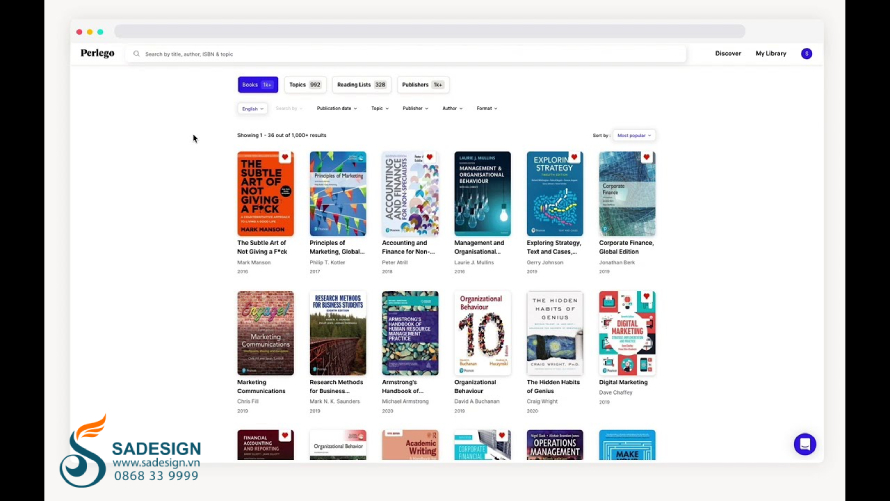Open the Most popular sort dropdown
This screenshot has height=501, width=890.
click(x=634, y=136)
